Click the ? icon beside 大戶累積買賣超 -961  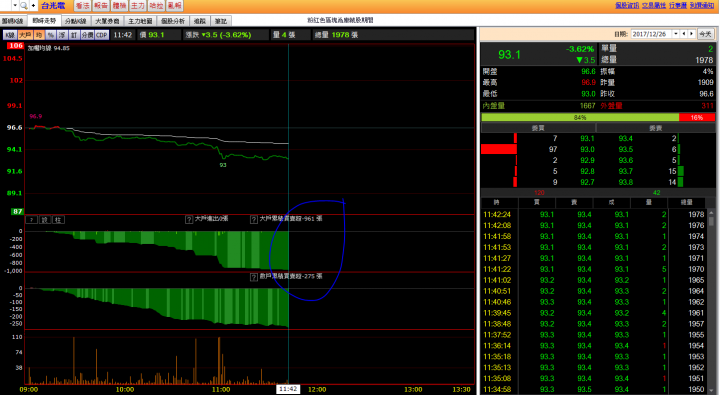point(253,220)
